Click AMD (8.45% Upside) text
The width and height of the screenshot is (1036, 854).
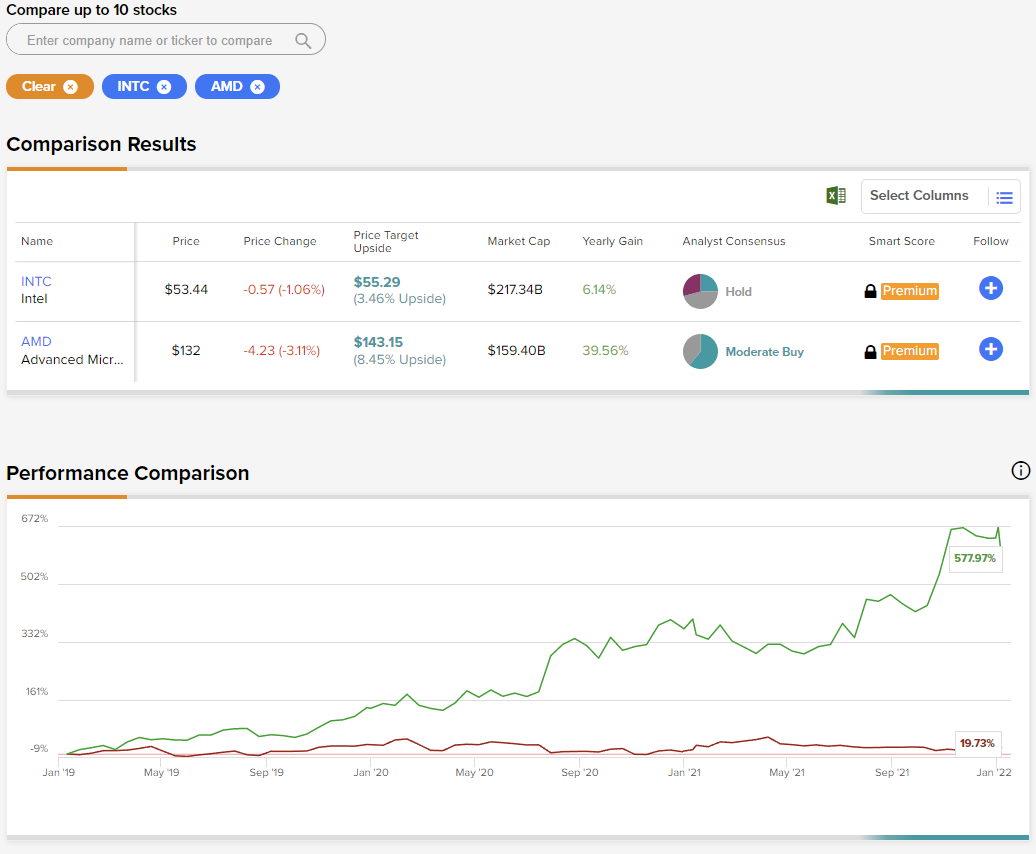(400, 359)
